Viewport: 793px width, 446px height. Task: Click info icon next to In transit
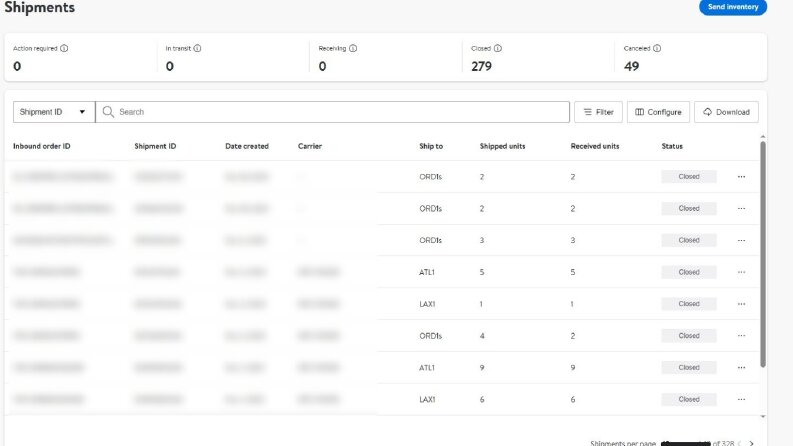coord(197,49)
